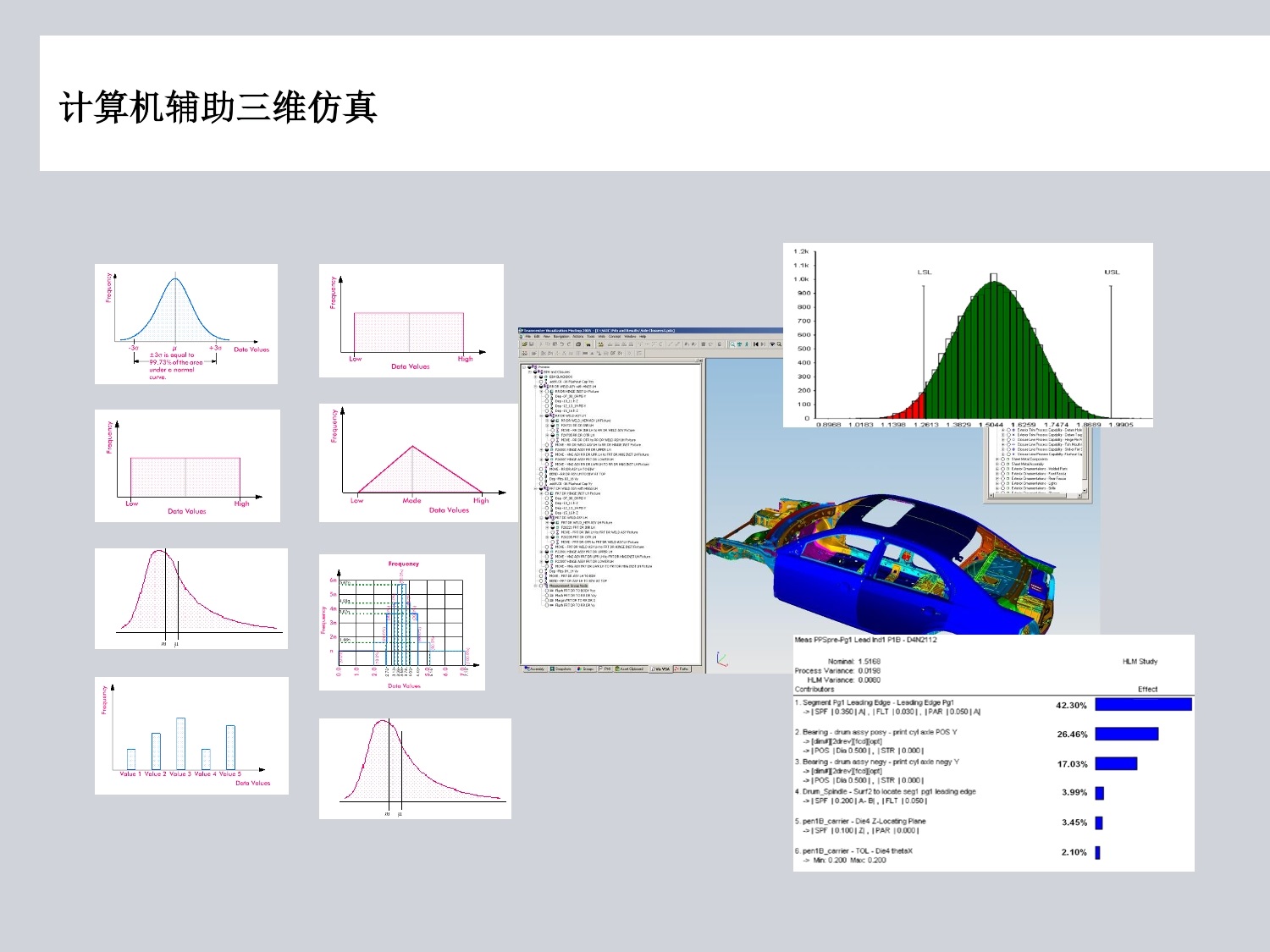
Task: Collapse the root Process tree node
Action: click(x=524, y=367)
